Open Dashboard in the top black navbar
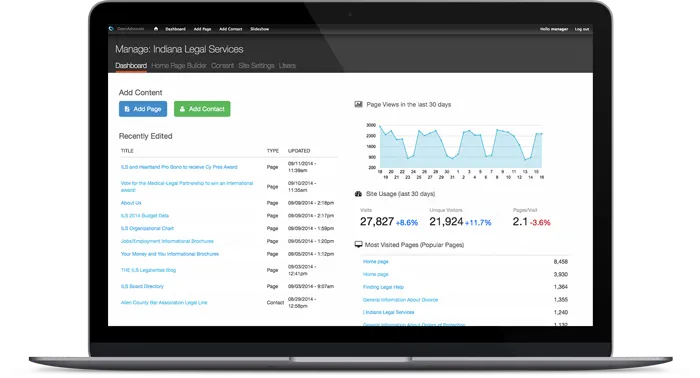 [175, 29]
